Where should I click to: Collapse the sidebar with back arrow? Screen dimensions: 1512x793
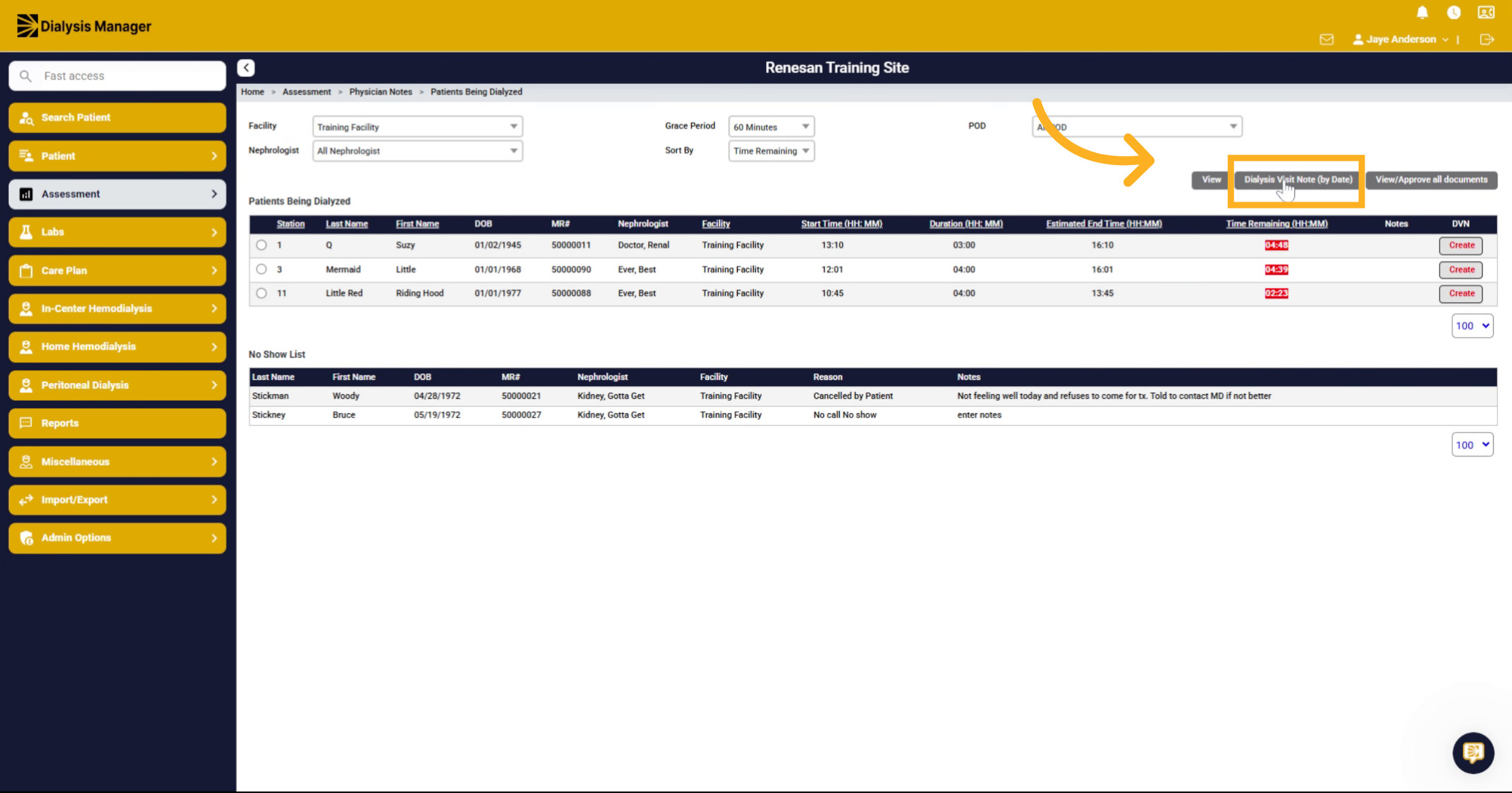click(x=246, y=67)
